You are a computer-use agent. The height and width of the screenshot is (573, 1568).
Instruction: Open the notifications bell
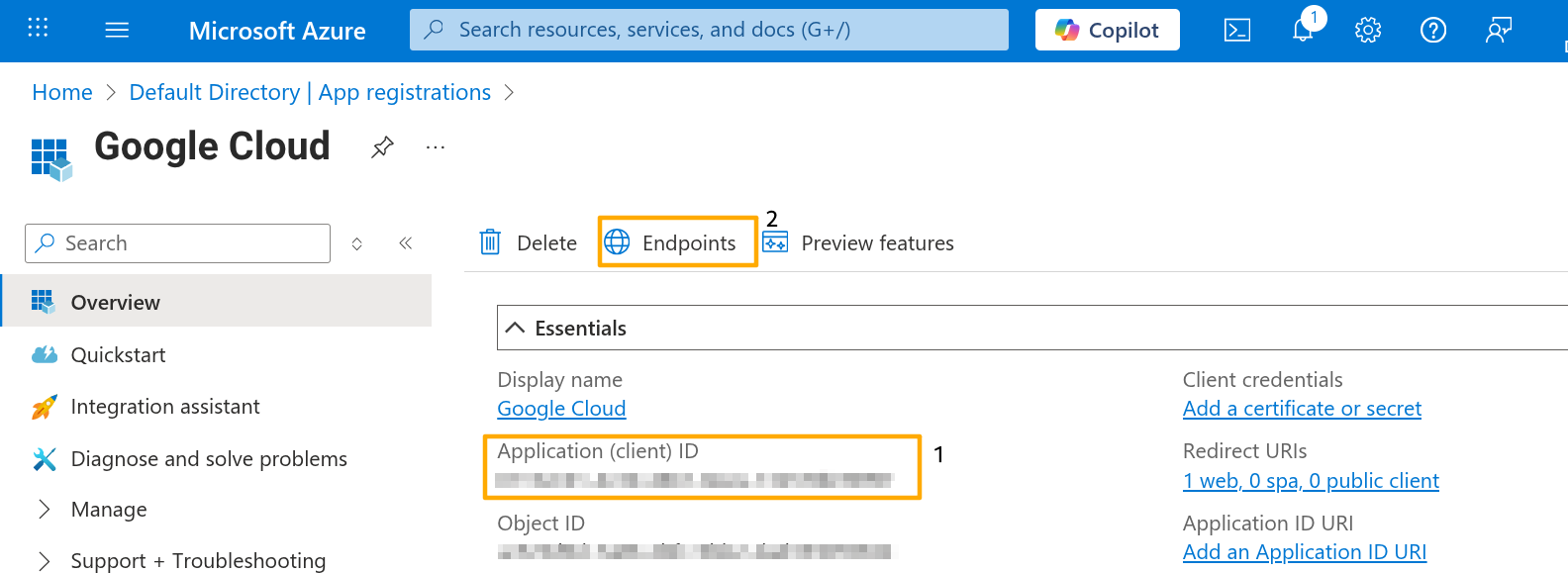1303,30
